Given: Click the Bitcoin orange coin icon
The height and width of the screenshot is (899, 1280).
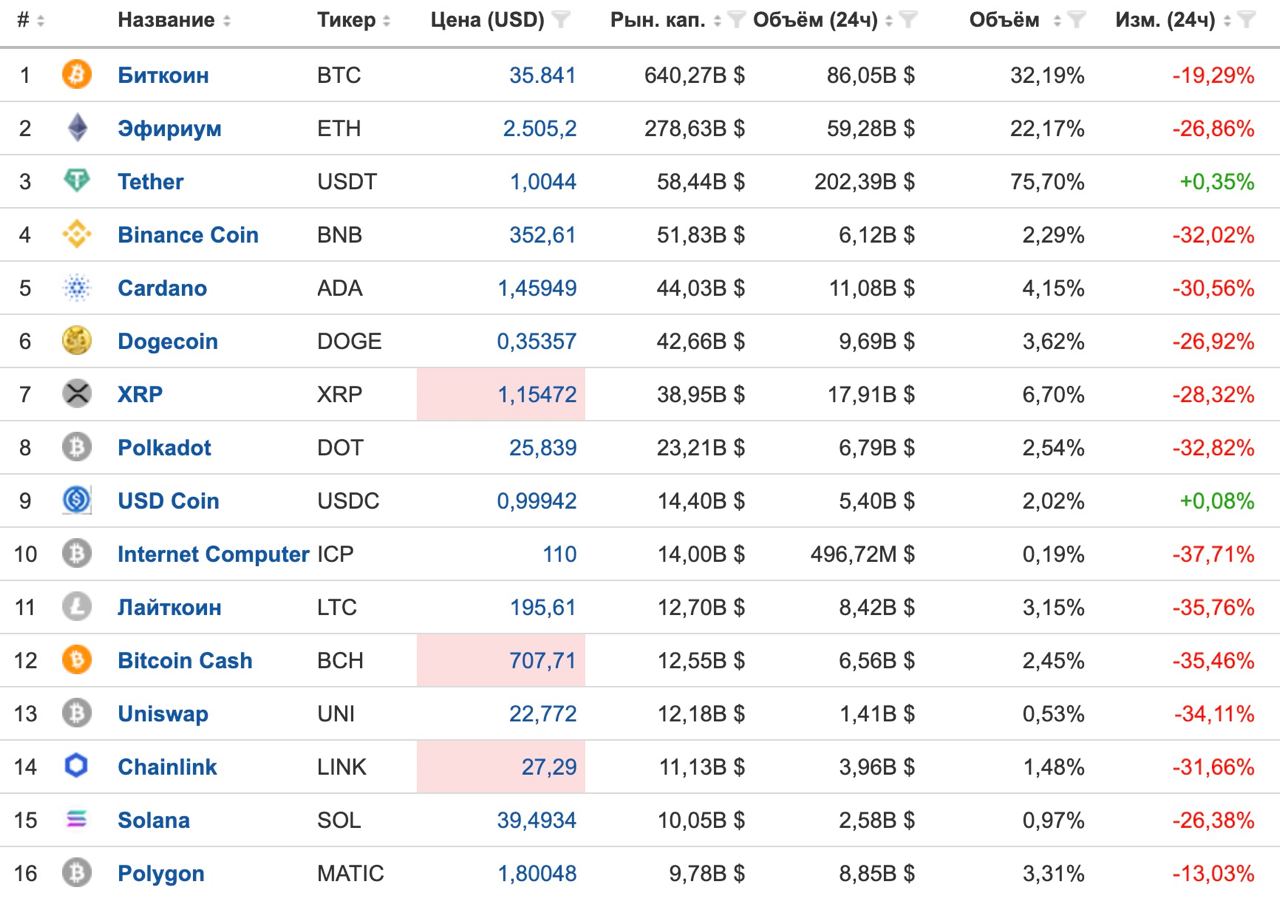Looking at the screenshot, I should [x=76, y=75].
